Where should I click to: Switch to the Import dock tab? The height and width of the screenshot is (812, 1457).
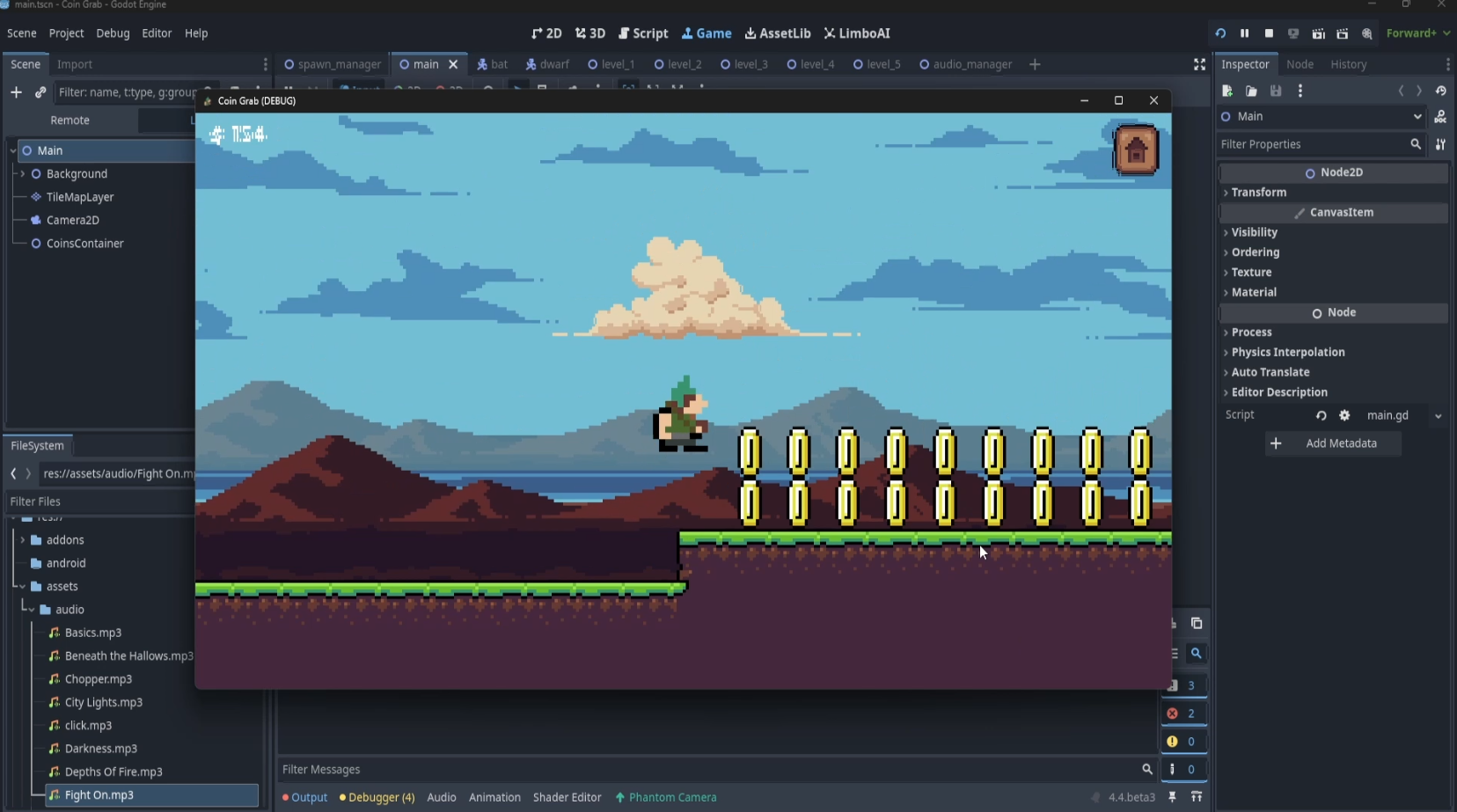[75, 64]
